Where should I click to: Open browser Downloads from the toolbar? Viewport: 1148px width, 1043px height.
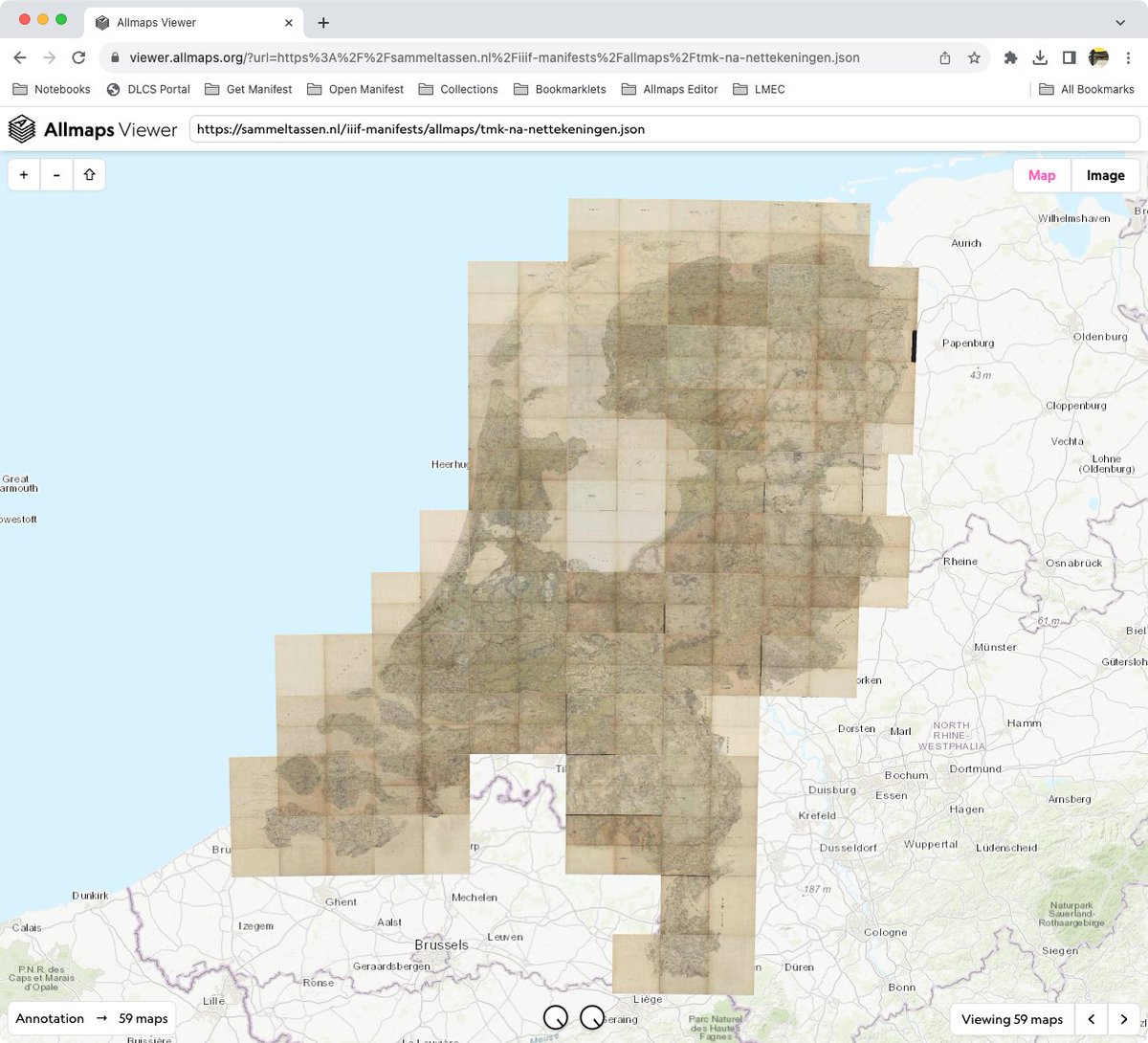coord(1040,57)
